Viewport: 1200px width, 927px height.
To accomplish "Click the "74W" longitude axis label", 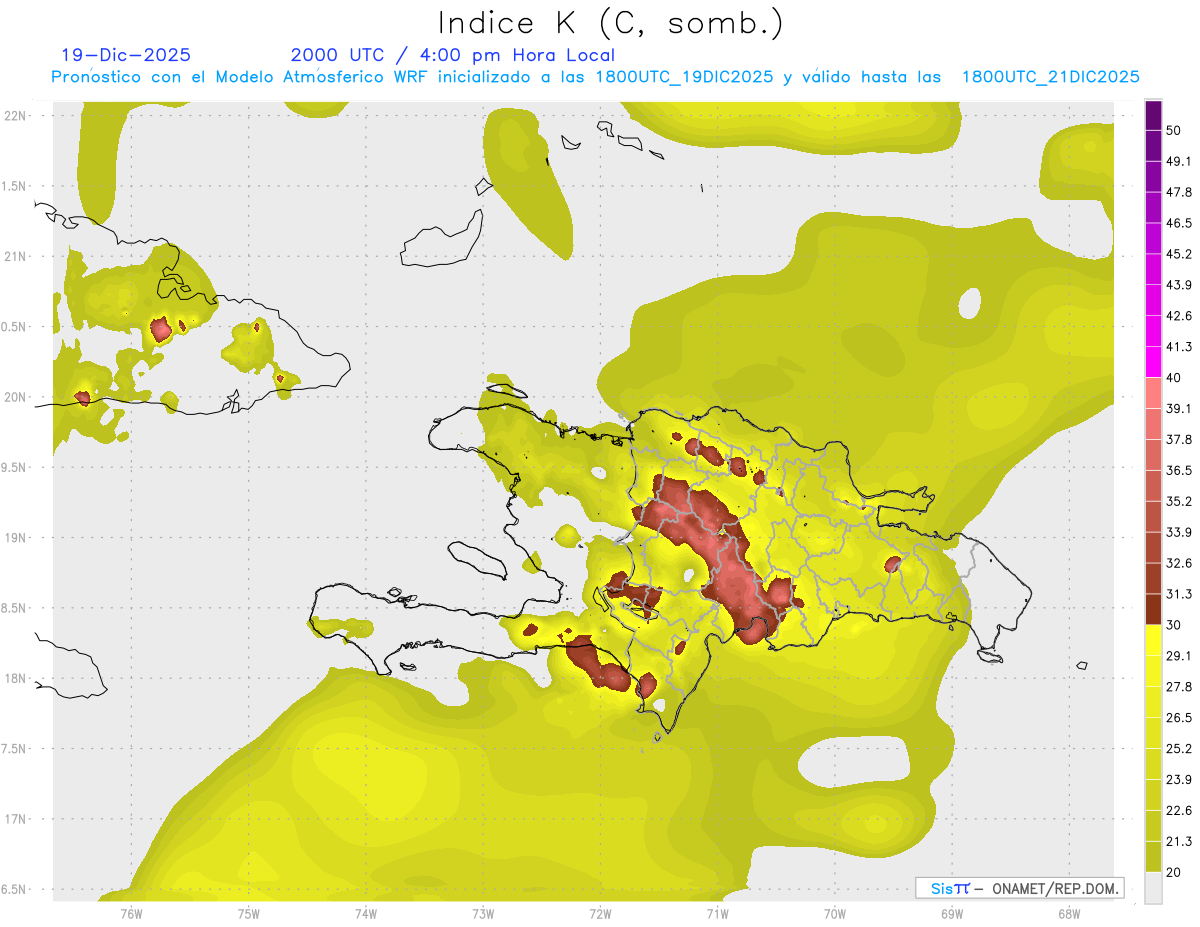I will [366, 913].
